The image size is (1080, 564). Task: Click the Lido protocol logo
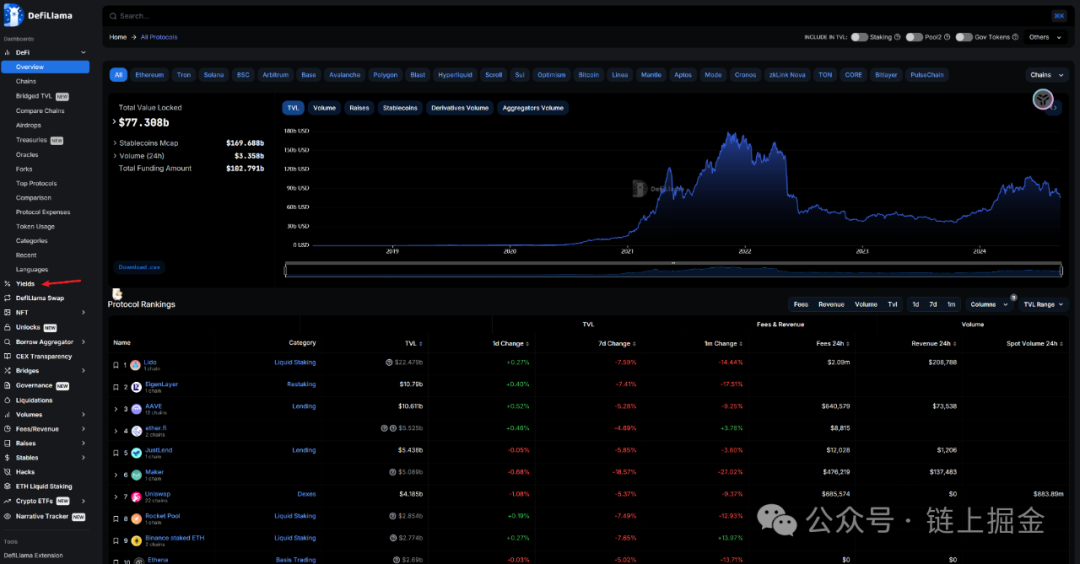pos(136,365)
